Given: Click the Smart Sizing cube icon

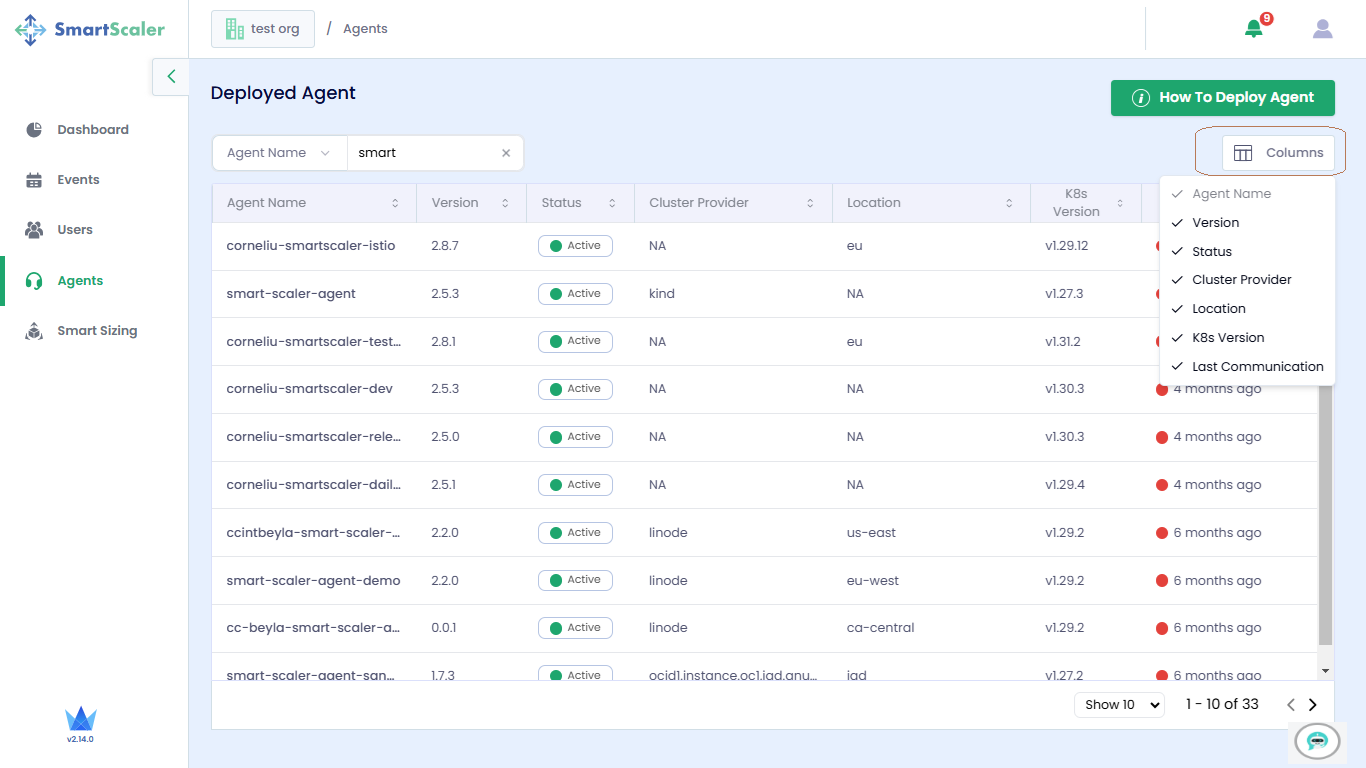Looking at the screenshot, I should click(x=34, y=331).
